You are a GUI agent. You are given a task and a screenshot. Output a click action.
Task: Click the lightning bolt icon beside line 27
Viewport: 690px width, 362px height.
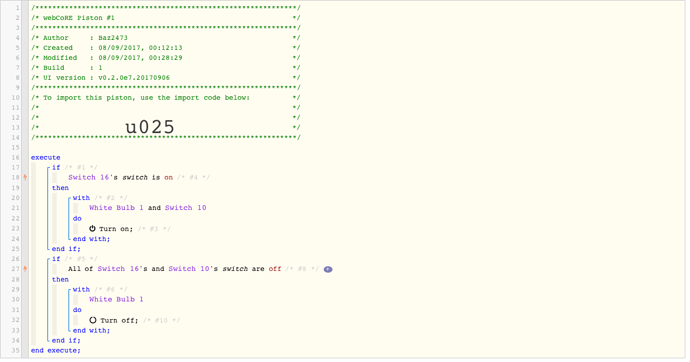25,269
